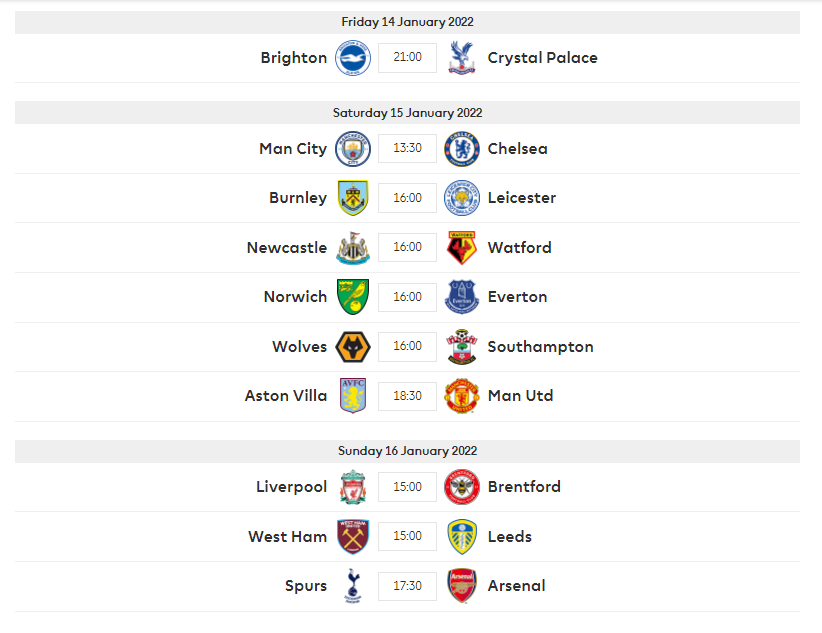
Task: Click the Brentford team name
Action: [x=524, y=487]
